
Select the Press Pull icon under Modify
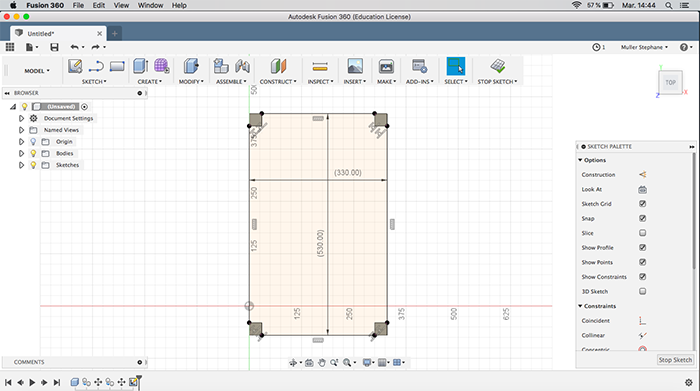[x=191, y=66]
